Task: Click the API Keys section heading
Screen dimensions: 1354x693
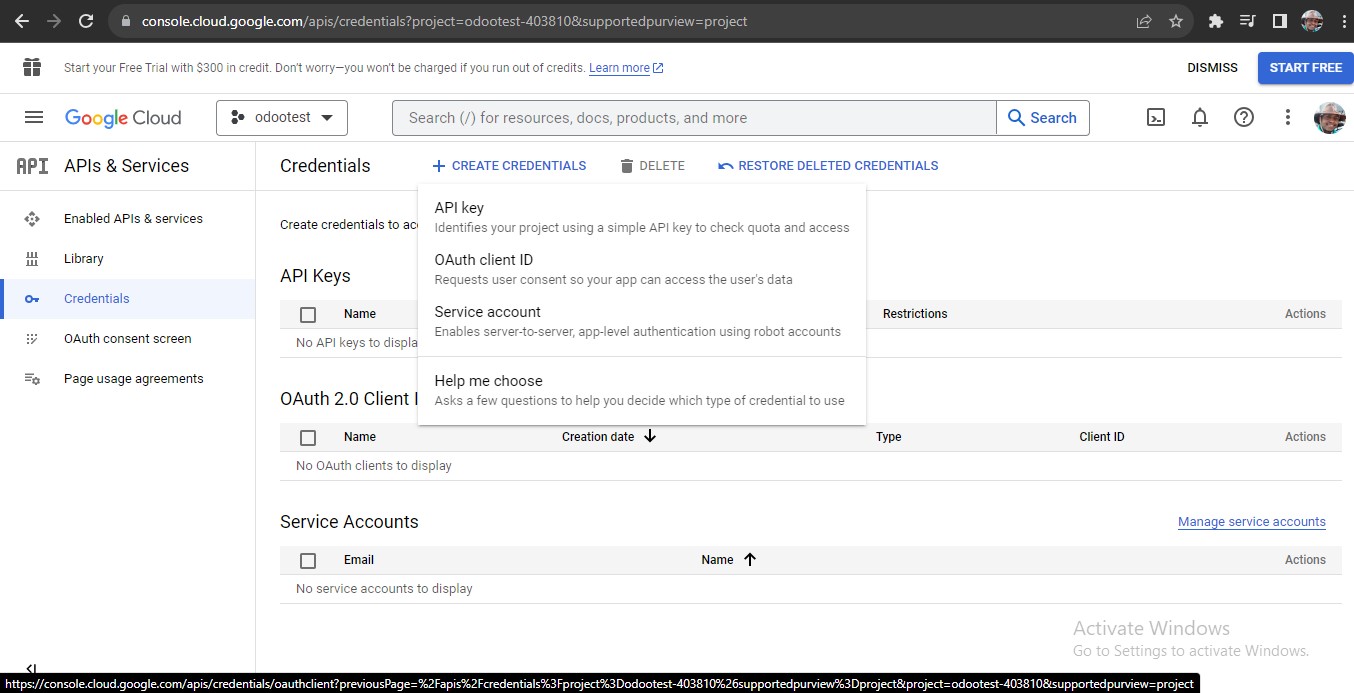Action: click(x=315, y=276)
